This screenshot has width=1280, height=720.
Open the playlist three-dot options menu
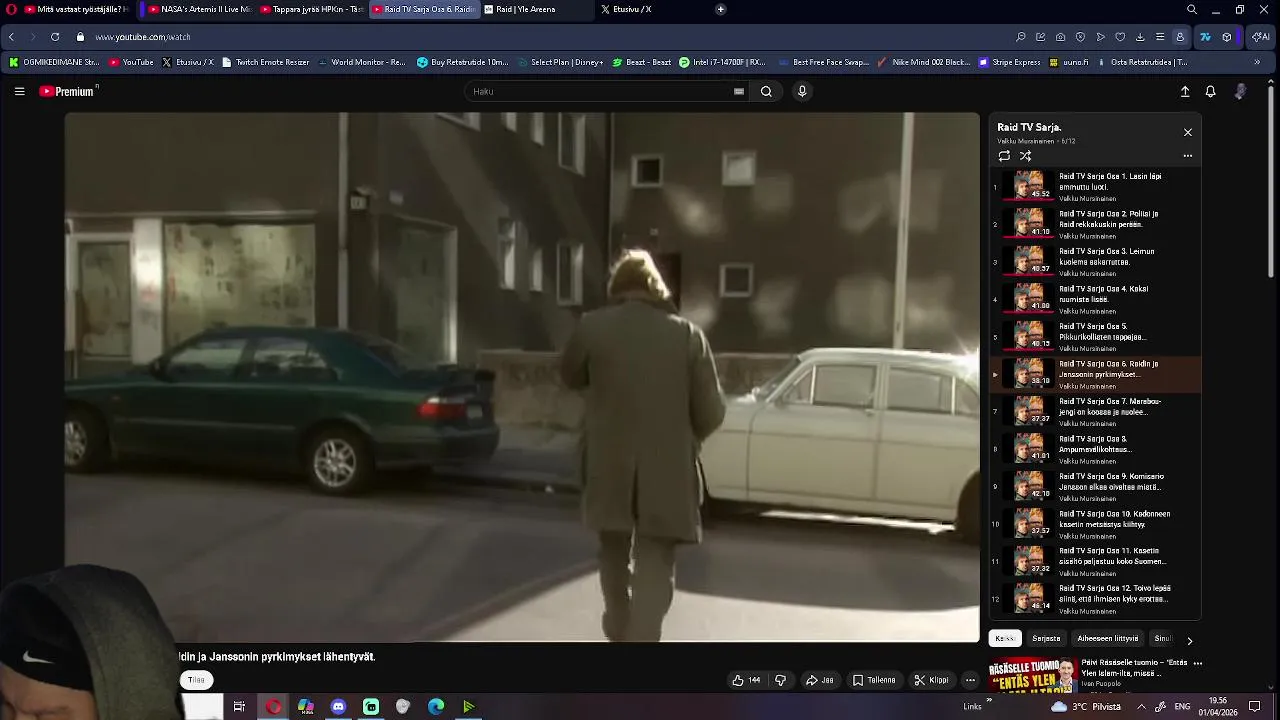(x=1188, y=156)
